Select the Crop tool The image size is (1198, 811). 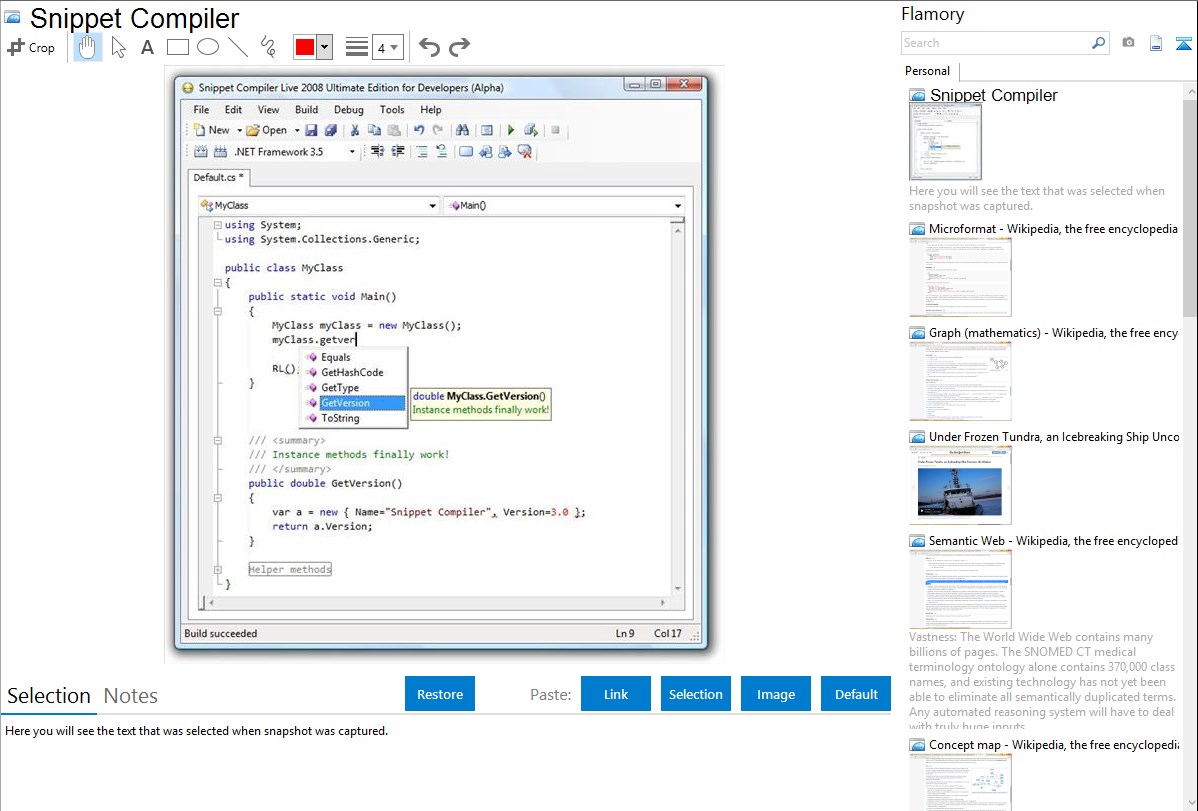tap(31, 47)
